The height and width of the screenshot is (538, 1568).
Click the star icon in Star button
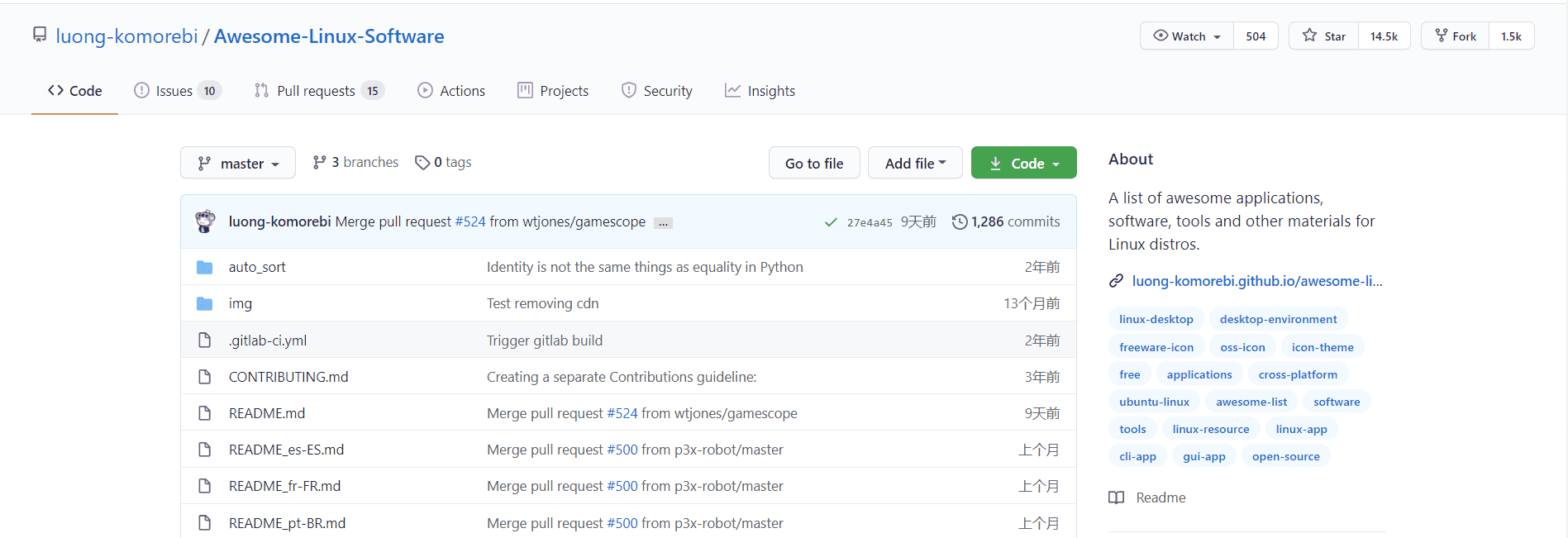[x=1309, y=35]
